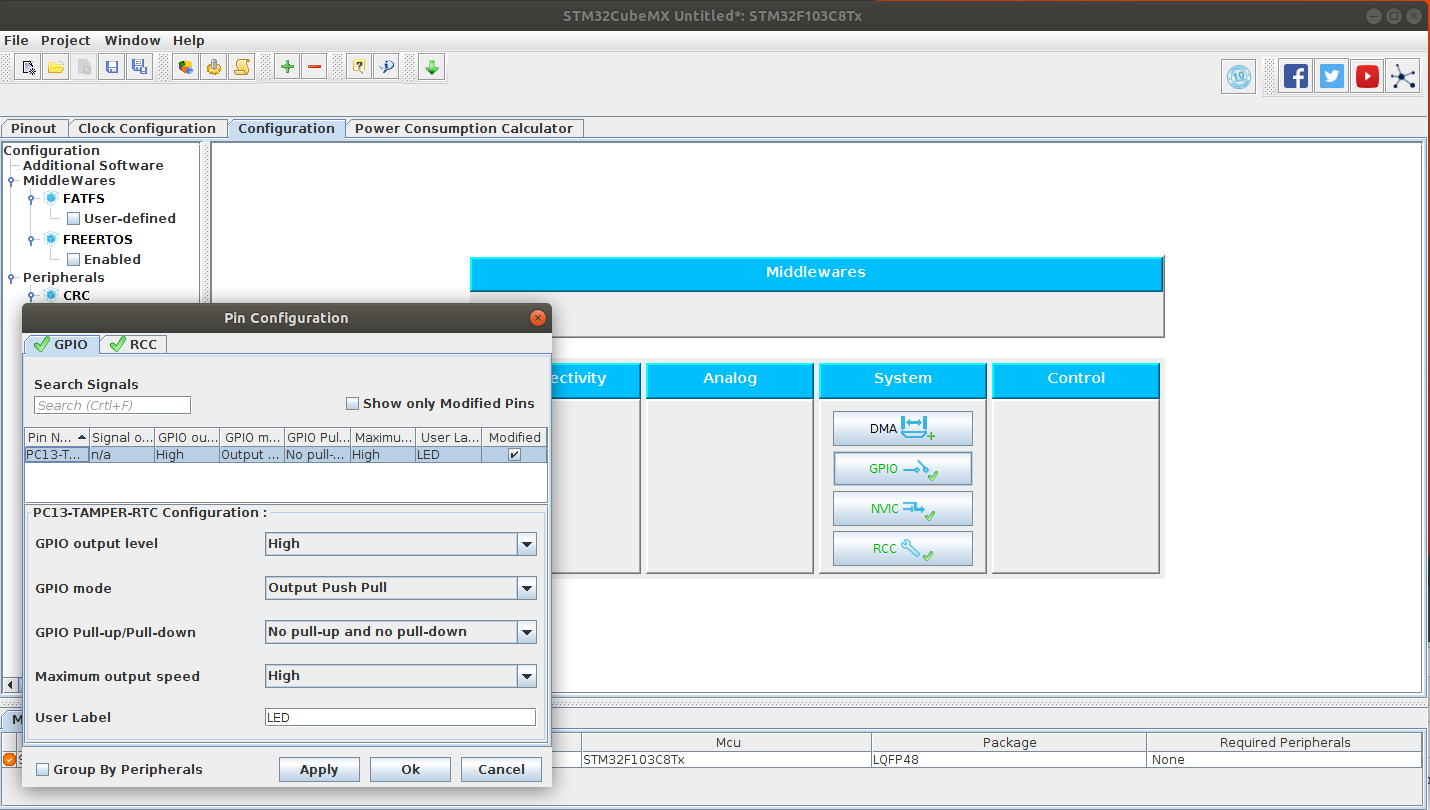Click the yellow question mark help icon
Screen dimensions: 1430x810
point(359,68)
